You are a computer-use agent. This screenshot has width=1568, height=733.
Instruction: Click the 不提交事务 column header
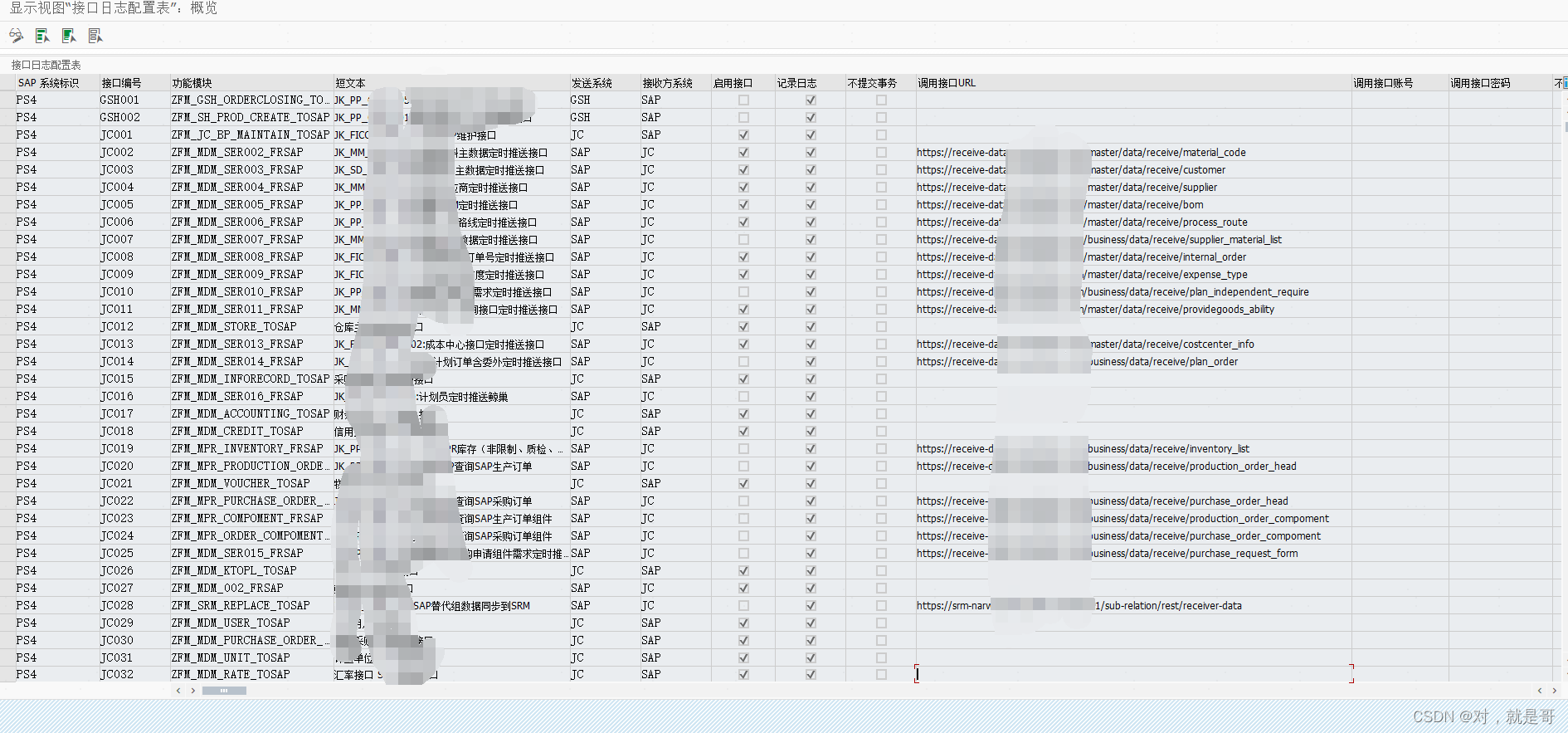pos(880,83)
